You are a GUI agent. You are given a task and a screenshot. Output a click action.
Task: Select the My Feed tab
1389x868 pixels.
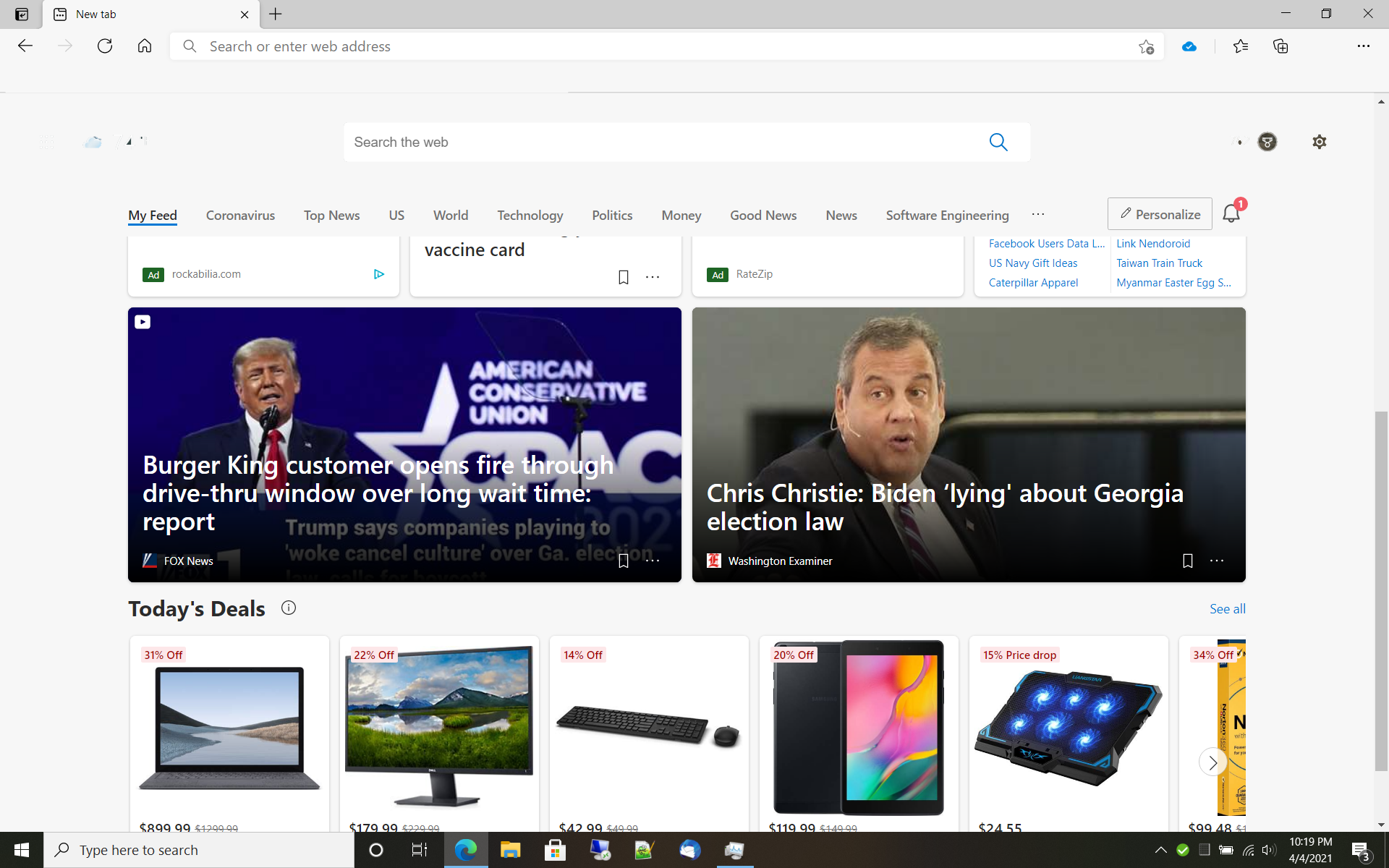tap(153, 216)
